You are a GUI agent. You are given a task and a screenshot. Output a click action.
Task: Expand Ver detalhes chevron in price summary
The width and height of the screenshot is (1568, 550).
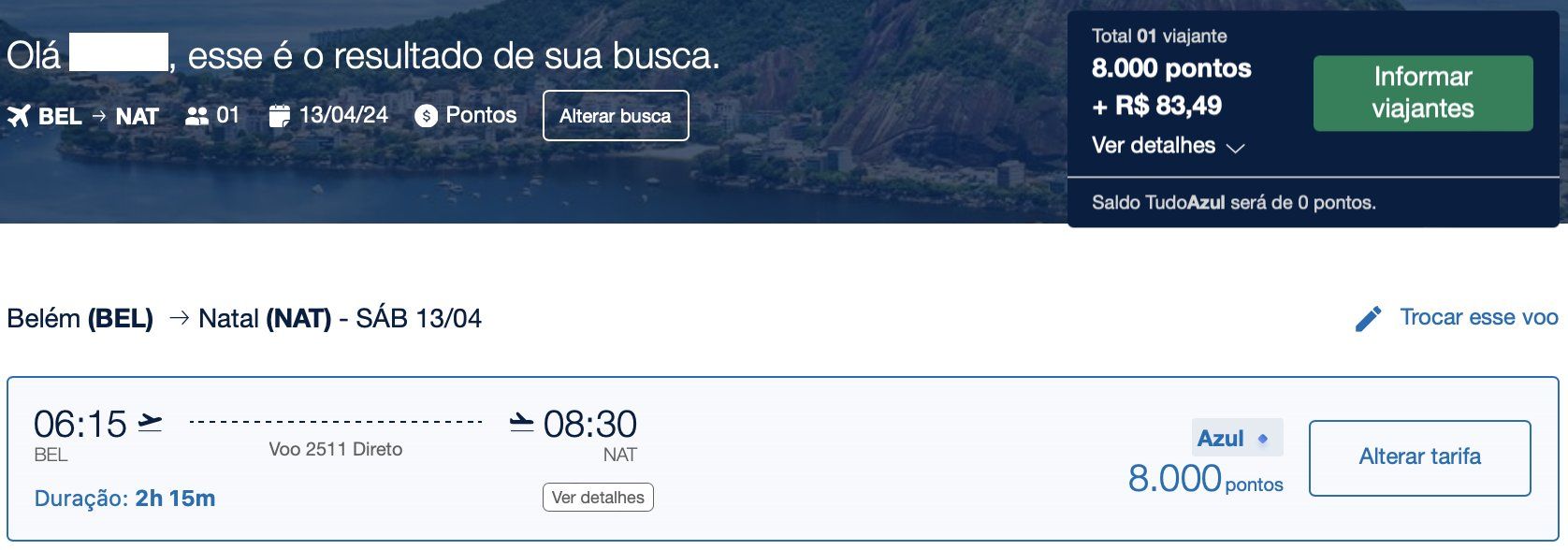(x=1235, y=148)
